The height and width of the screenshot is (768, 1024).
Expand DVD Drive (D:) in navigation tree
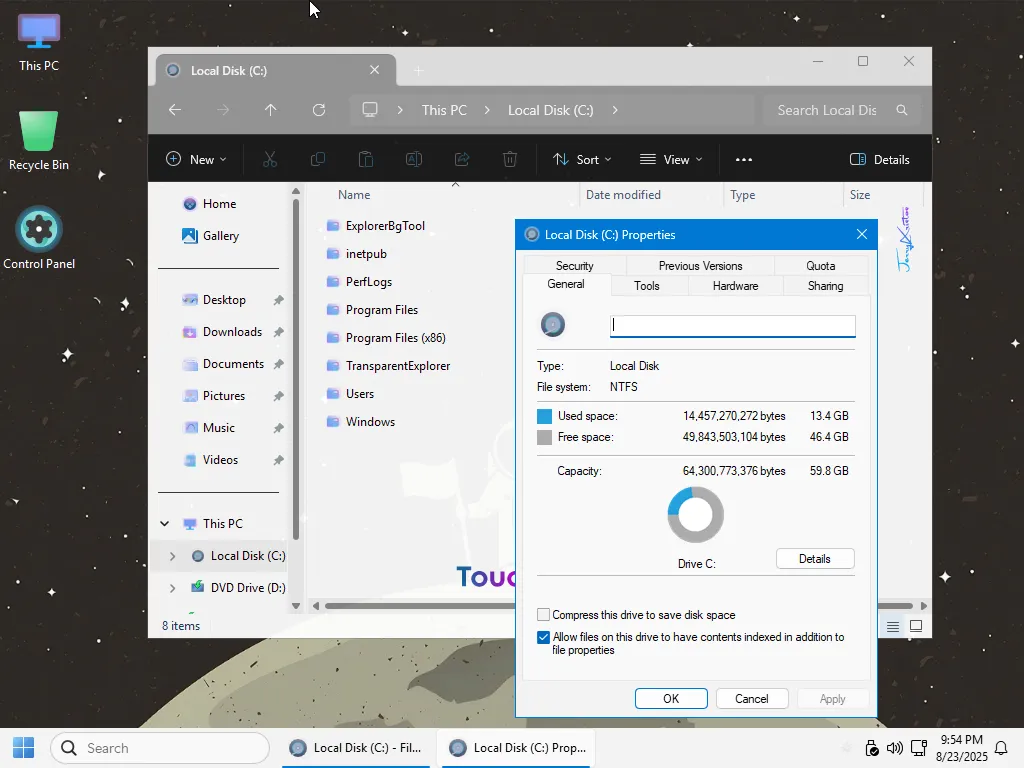[172, 588]
